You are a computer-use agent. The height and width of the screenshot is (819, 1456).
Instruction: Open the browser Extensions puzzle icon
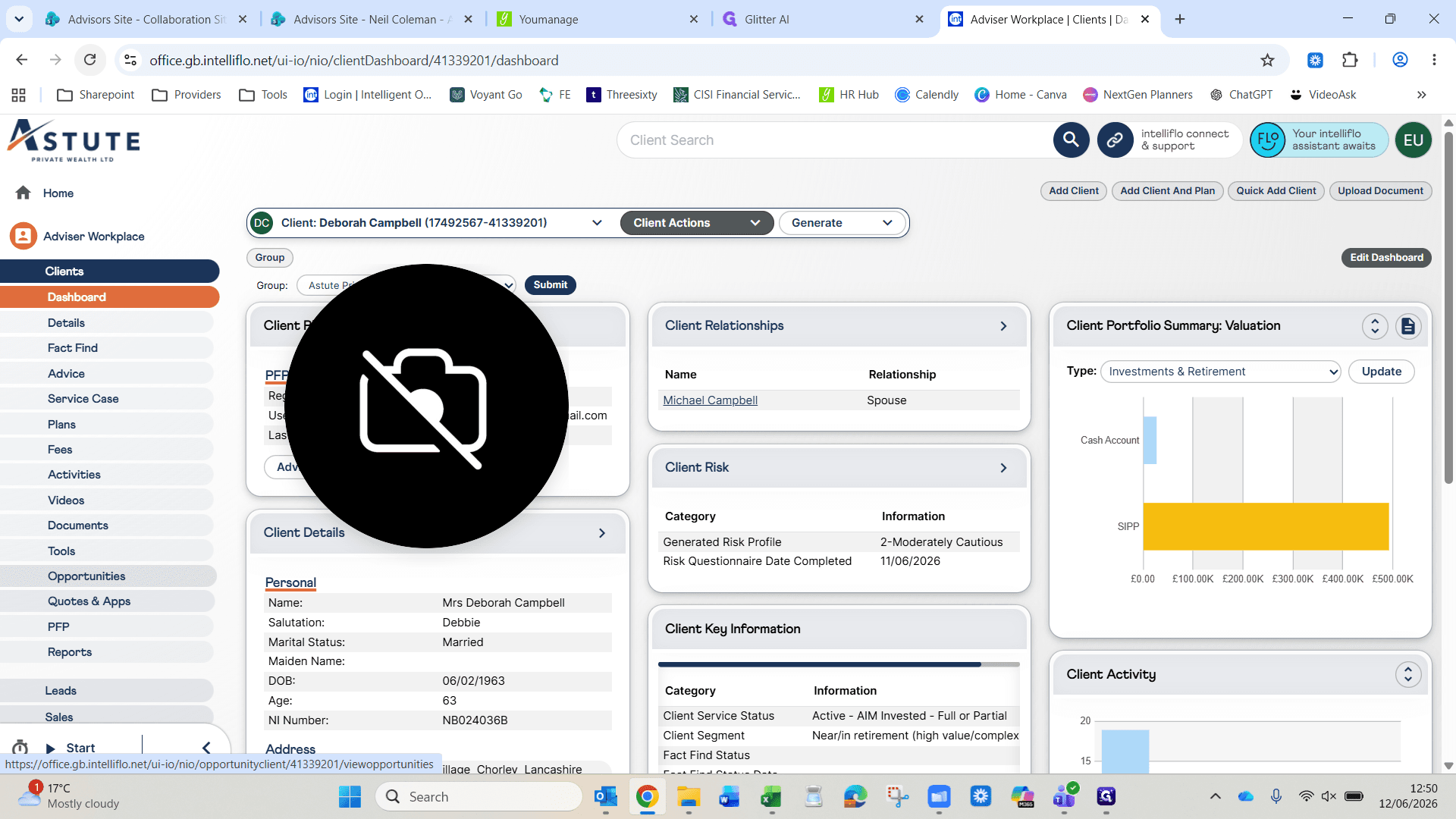[1350, 60]
